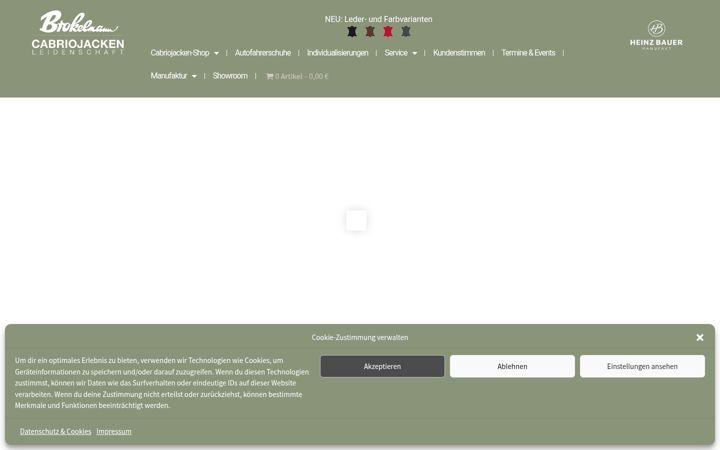Click the Brokelmann Cabriojacken logo

78,33
